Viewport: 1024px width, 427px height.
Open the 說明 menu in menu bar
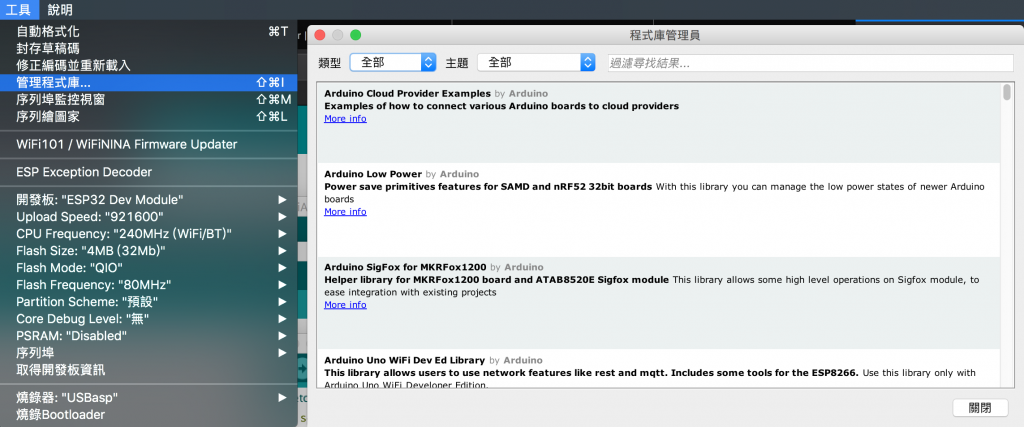click(x=60, y=9)
